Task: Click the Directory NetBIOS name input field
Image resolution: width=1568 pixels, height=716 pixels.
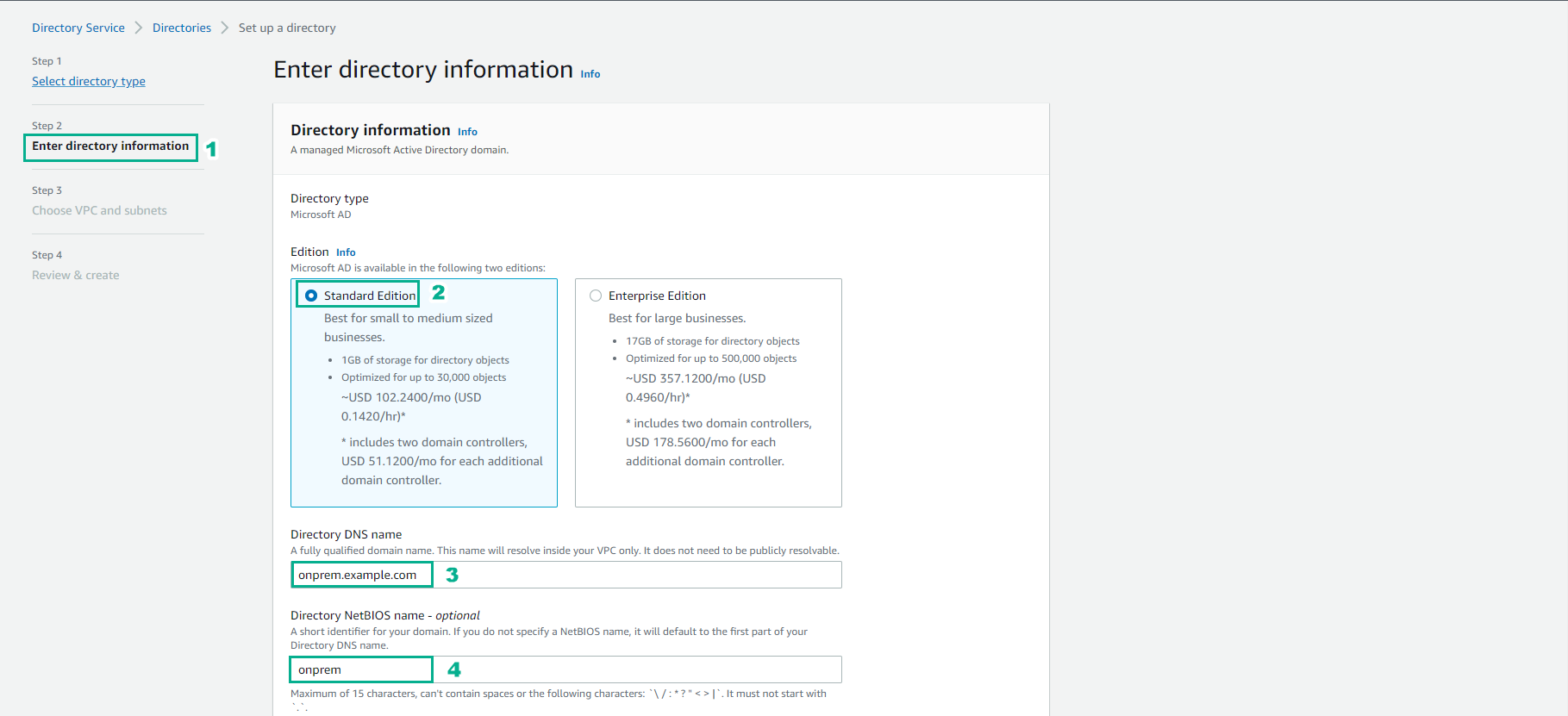Action: pyautogui.click(x=566, y=669)
